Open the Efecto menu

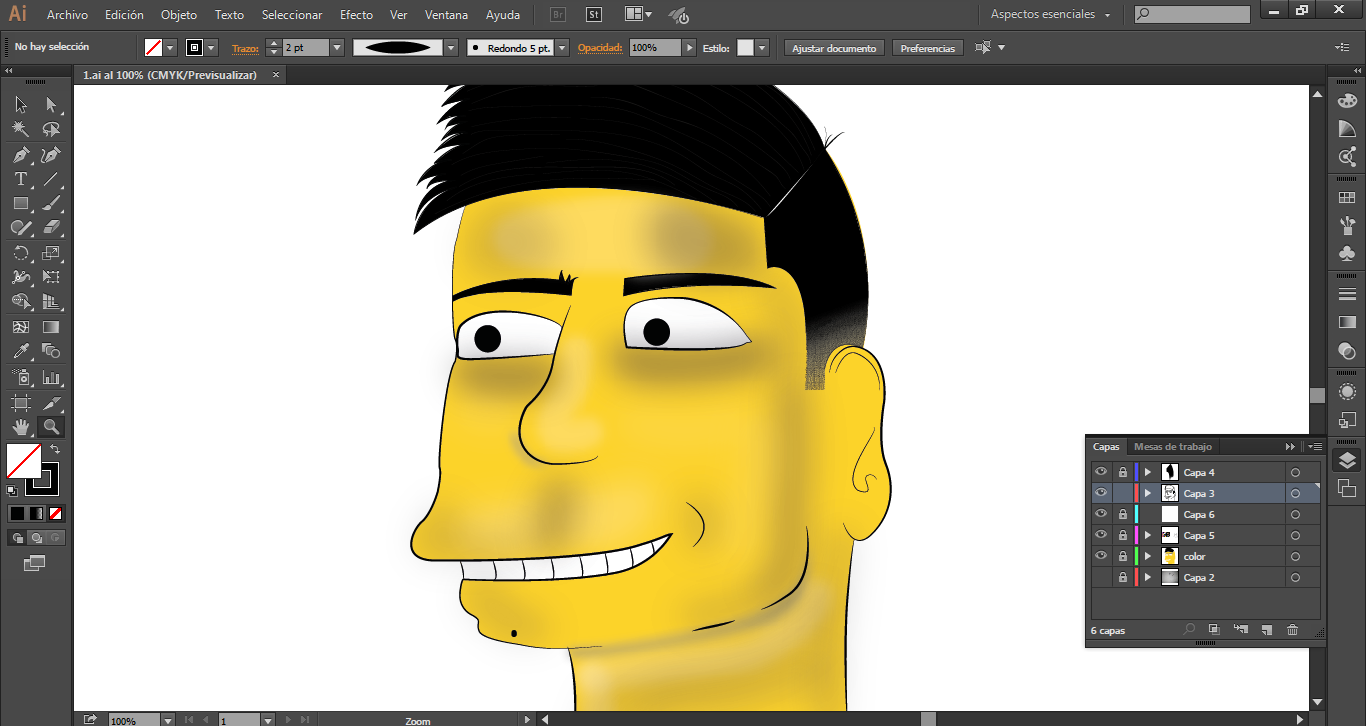pos(356,15)
